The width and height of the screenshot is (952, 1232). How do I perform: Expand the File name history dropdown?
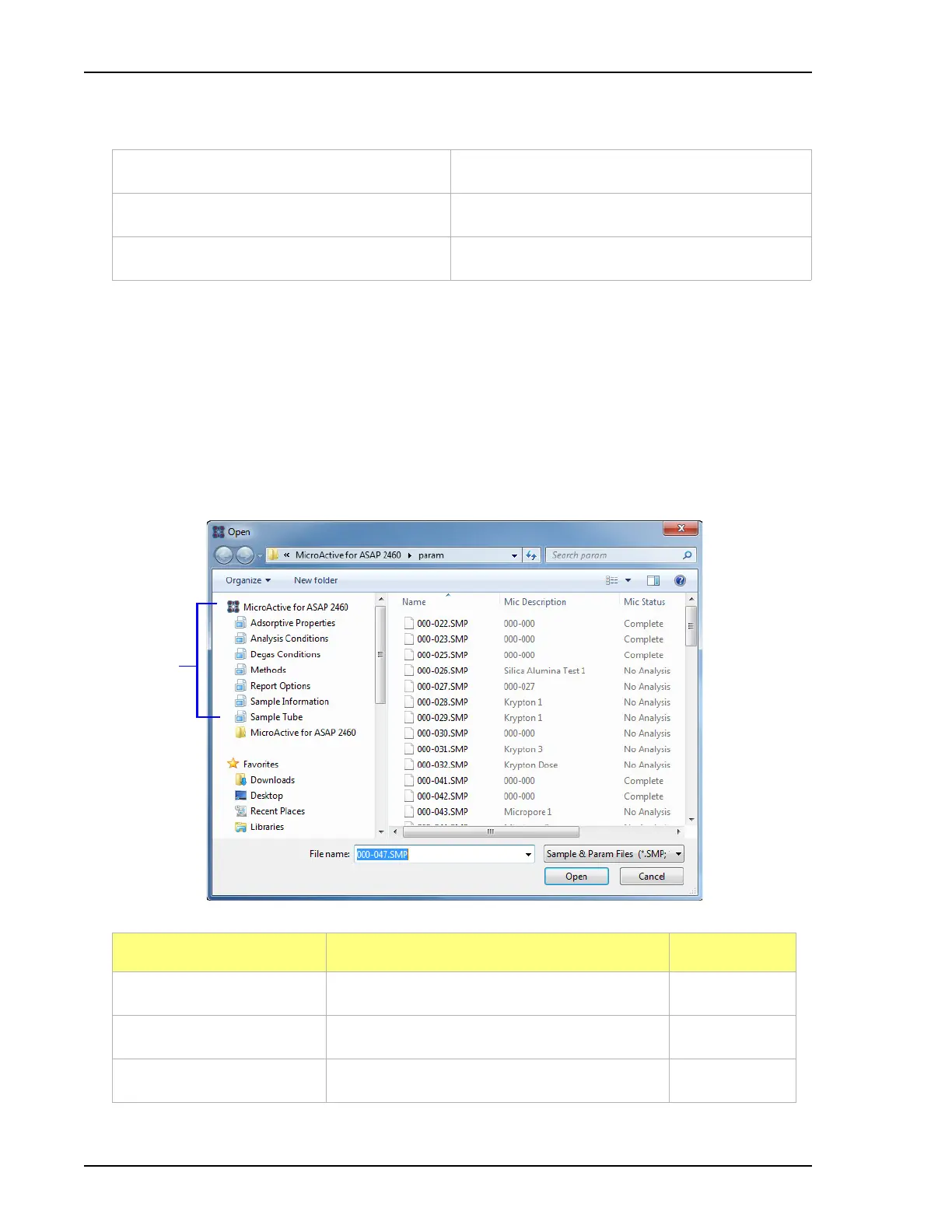click(x=528, y=854)
